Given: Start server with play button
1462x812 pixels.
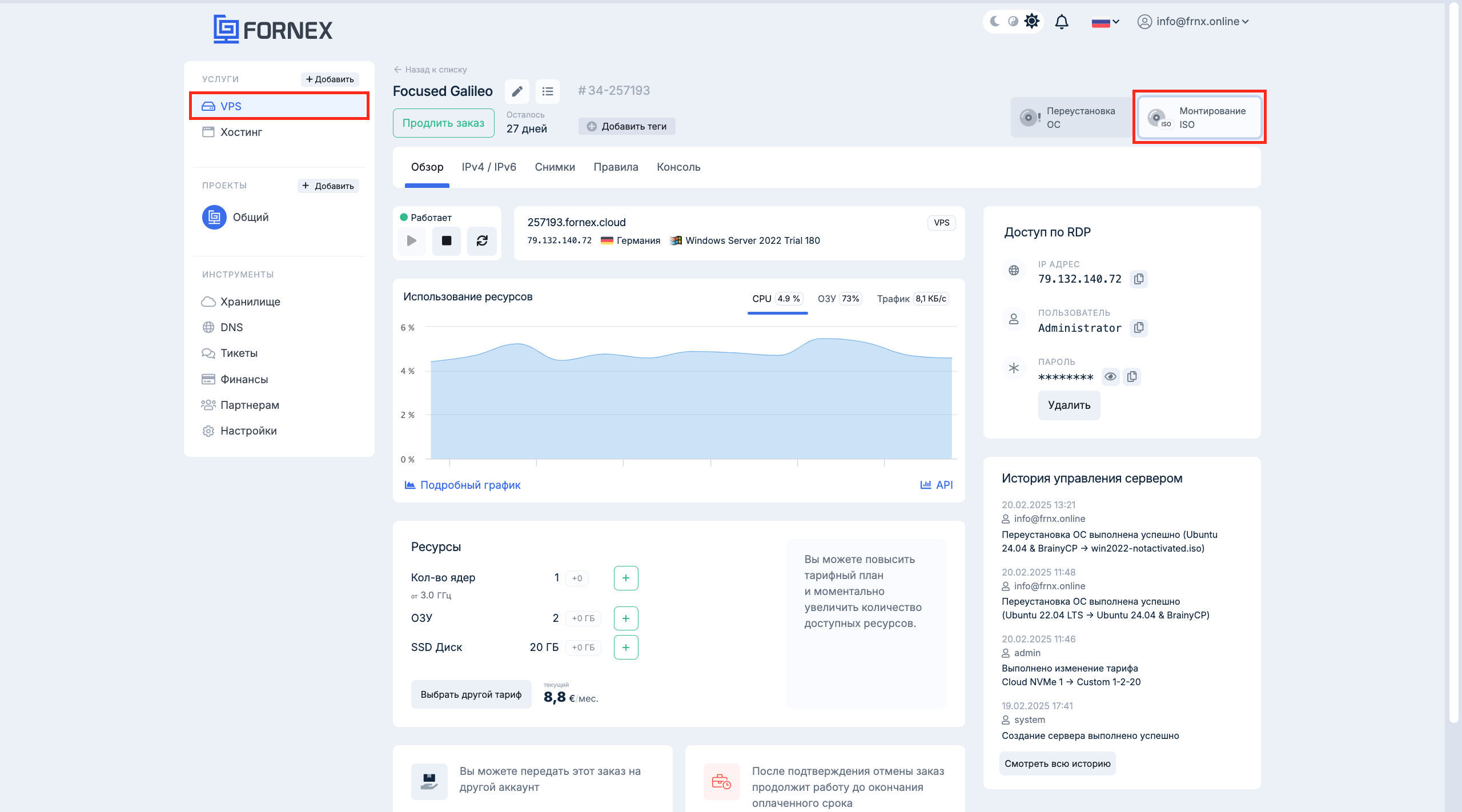Looking at the screenshot, I should (x=411, y=240).
